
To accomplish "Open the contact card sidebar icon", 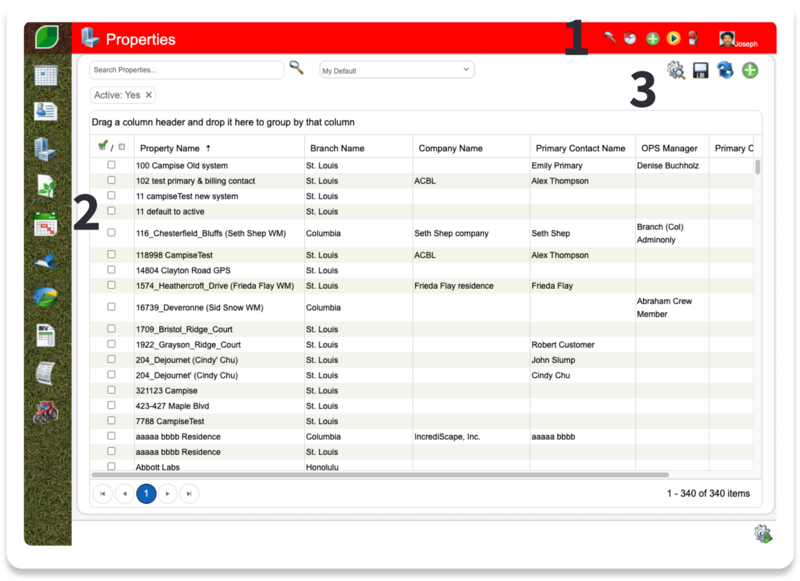I will (46, 111).
